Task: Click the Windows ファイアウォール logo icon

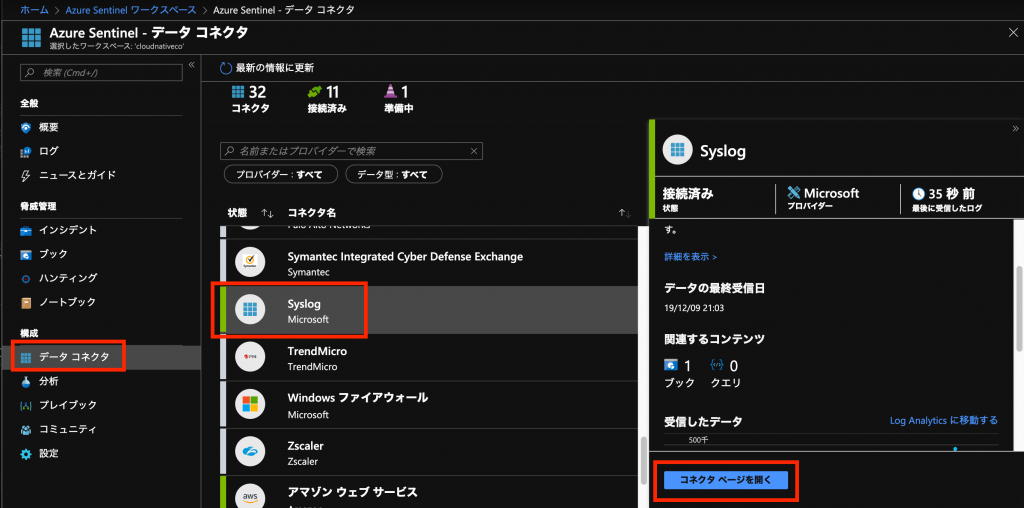Action: tap(249, 403)
